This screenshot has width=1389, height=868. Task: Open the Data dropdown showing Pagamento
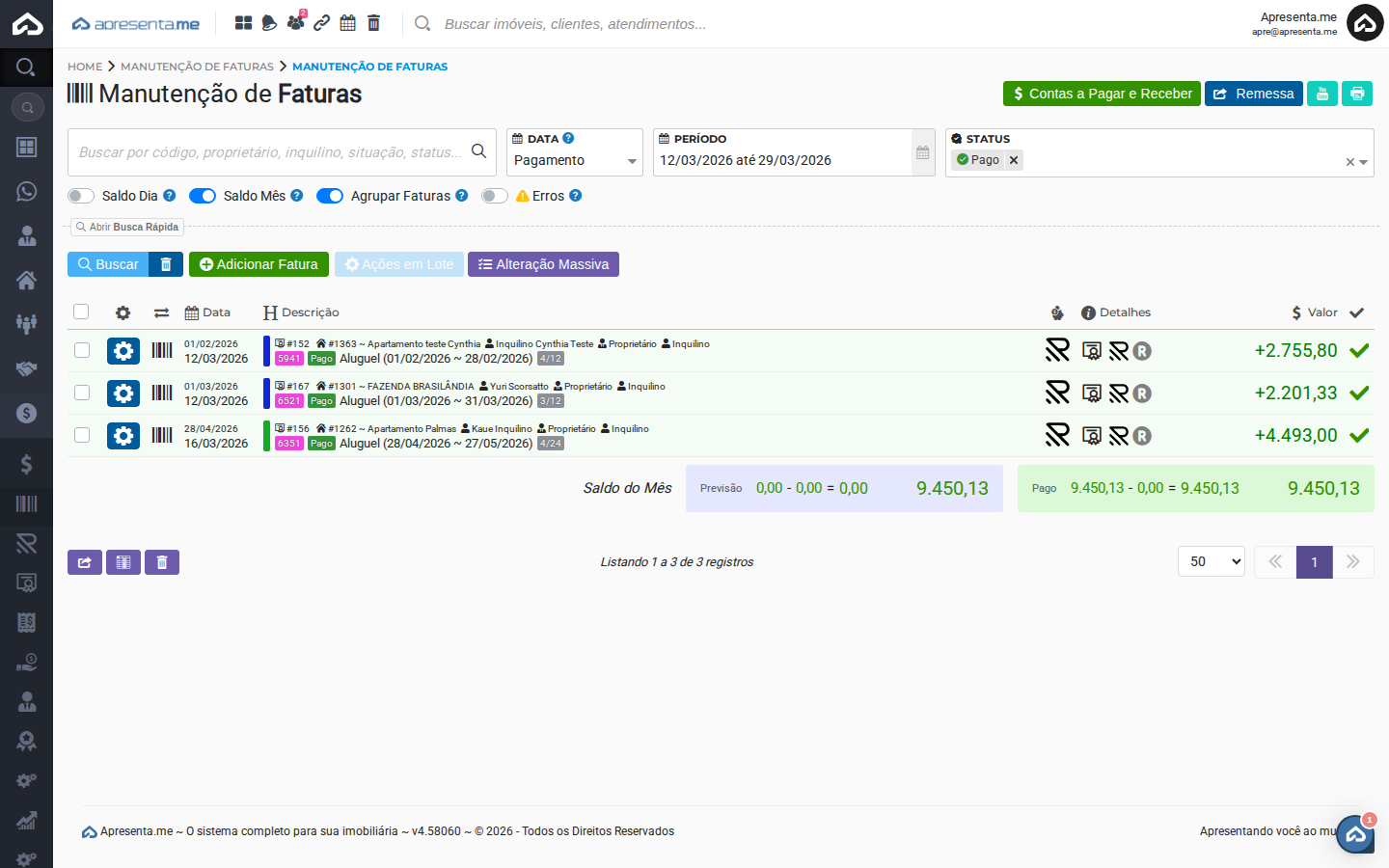point(574,161)
